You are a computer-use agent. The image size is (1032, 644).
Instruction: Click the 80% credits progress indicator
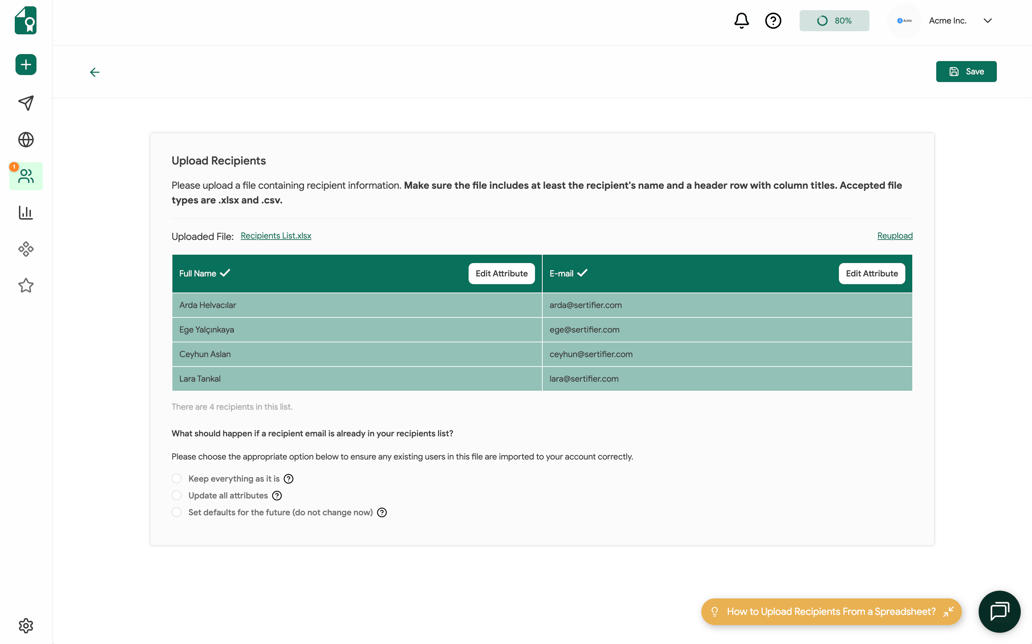(834, 20)
